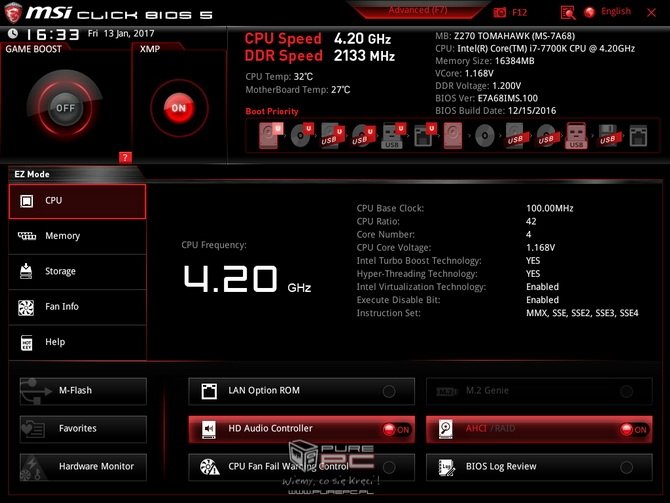
Task: Select the UEFI USB hard disk boot icon
Action: coord(332,135)
